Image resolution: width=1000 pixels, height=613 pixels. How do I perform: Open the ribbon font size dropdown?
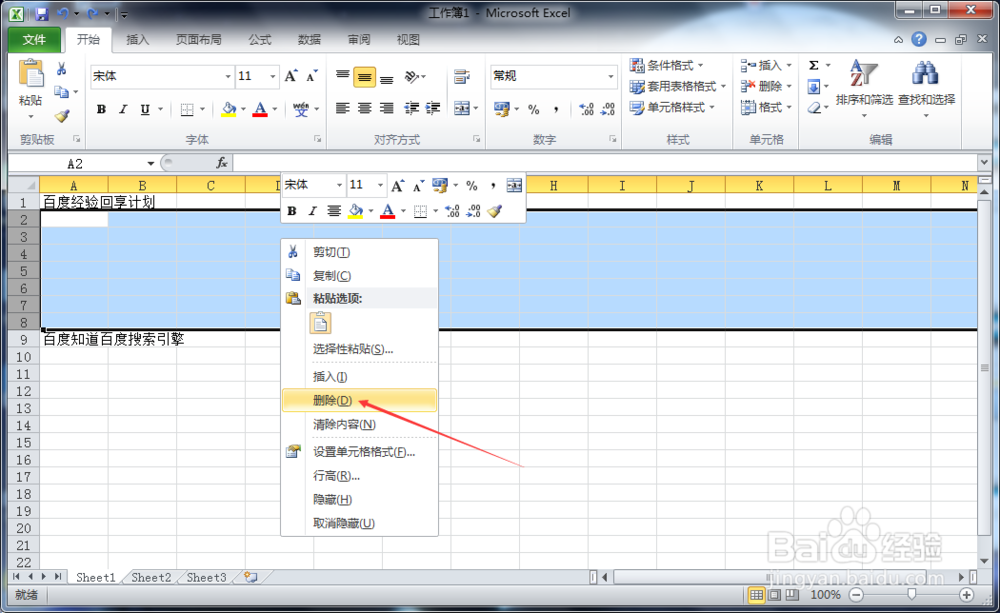[272, 77]
